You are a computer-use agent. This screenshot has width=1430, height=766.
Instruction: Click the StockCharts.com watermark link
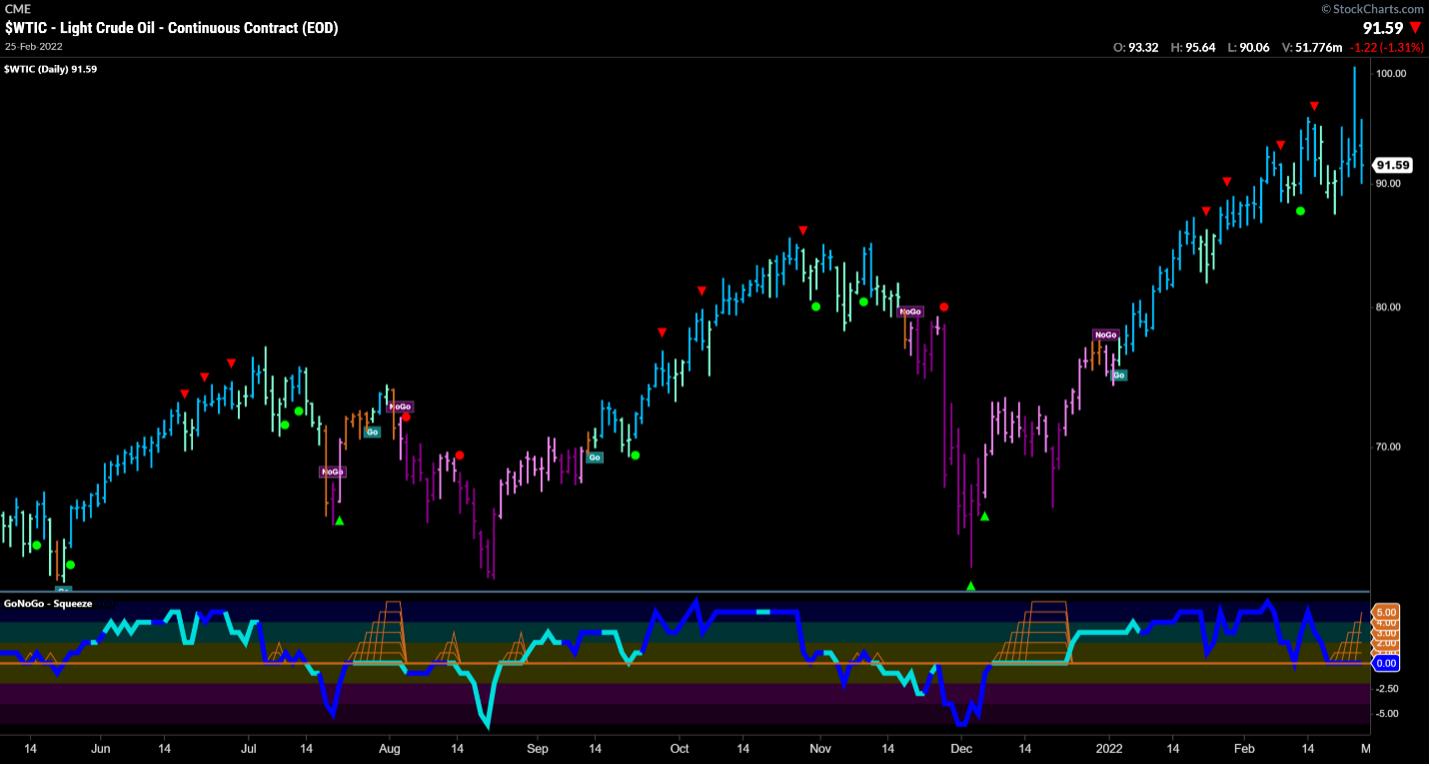1374,9
